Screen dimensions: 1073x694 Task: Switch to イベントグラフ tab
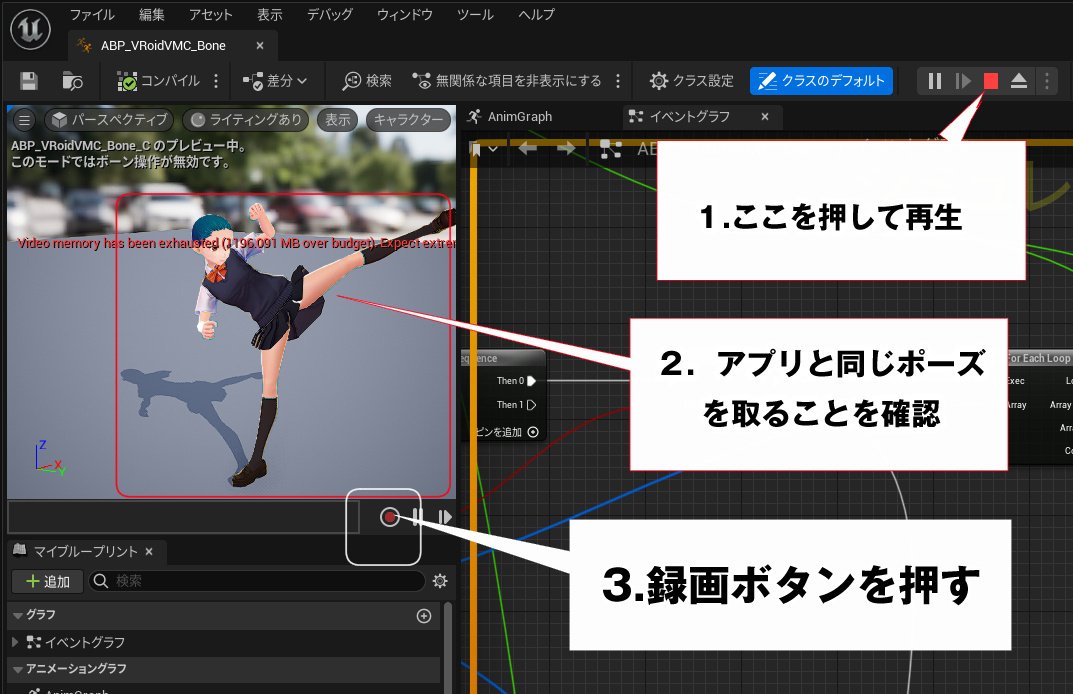tap(689, 116)
